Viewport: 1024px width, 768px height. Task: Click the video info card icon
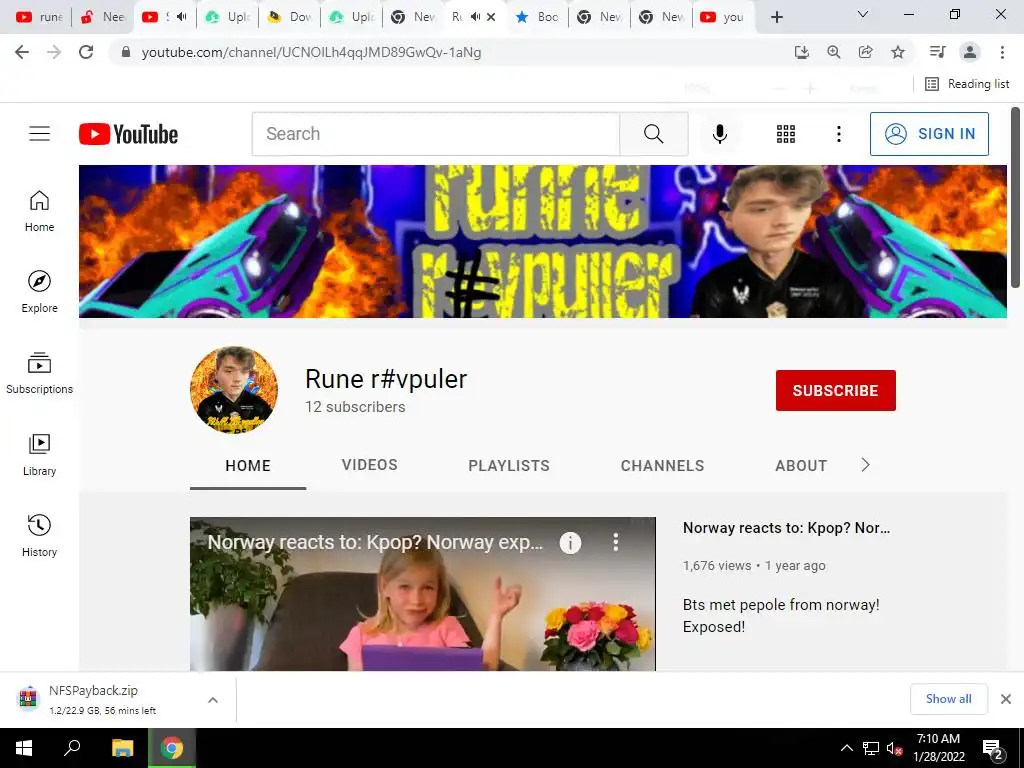click(570, 543)
